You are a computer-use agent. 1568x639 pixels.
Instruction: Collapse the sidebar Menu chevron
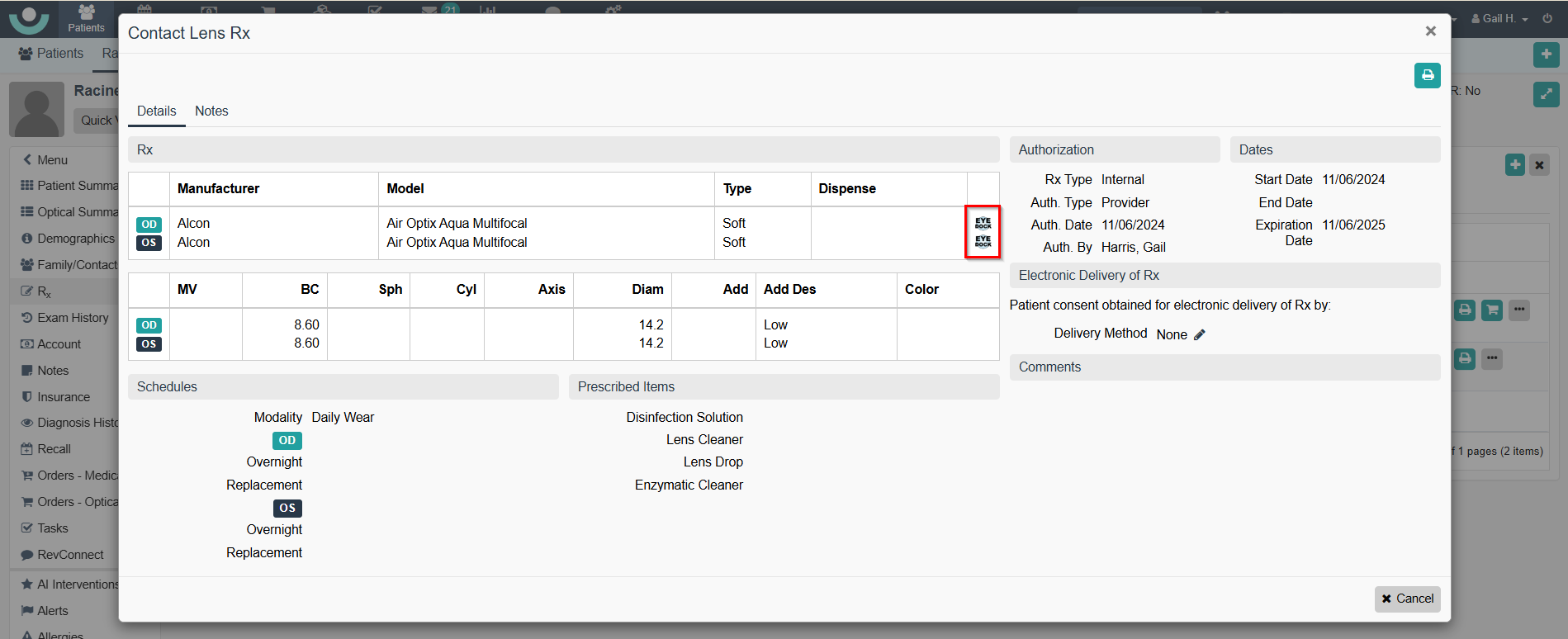28,159
